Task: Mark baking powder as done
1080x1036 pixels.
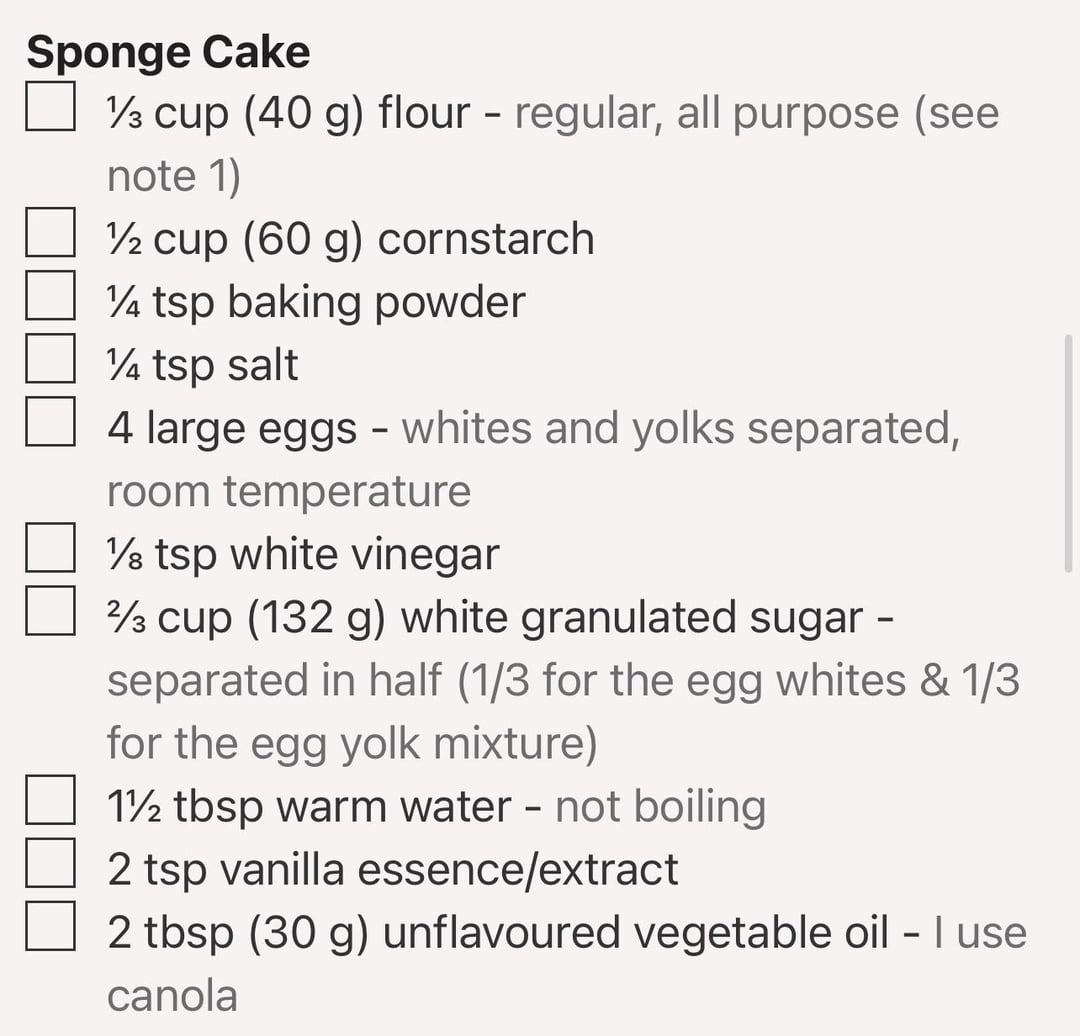Action: [50, 295]
